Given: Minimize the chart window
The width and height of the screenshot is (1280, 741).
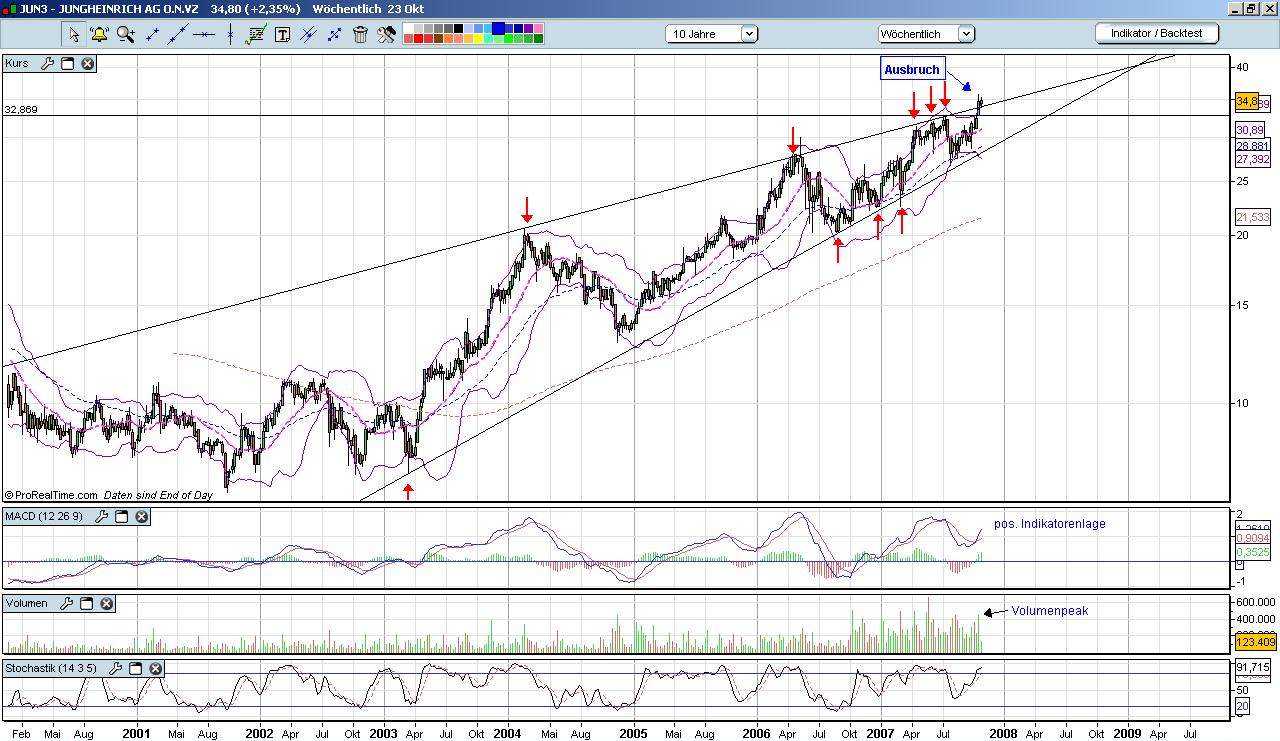Looking at the screenshot, I should (x=1234, y=8).
